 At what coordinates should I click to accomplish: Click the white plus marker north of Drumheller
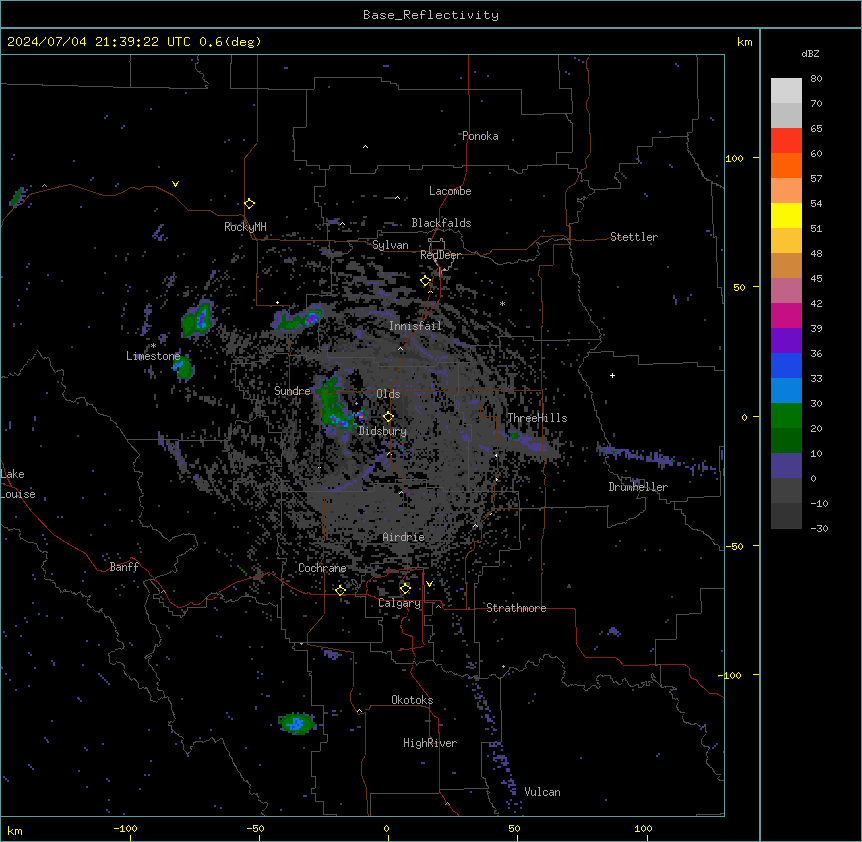(612, 375)
